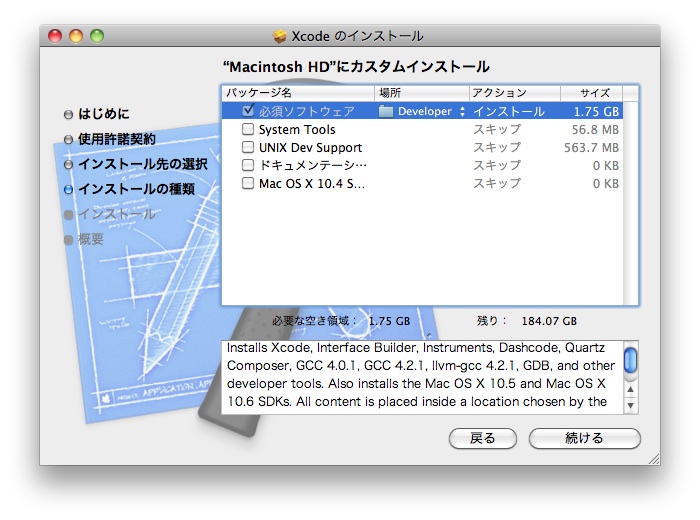Click the yellow minimize window button
Viewport: 700px width, 520px height.
coord(76,36)
